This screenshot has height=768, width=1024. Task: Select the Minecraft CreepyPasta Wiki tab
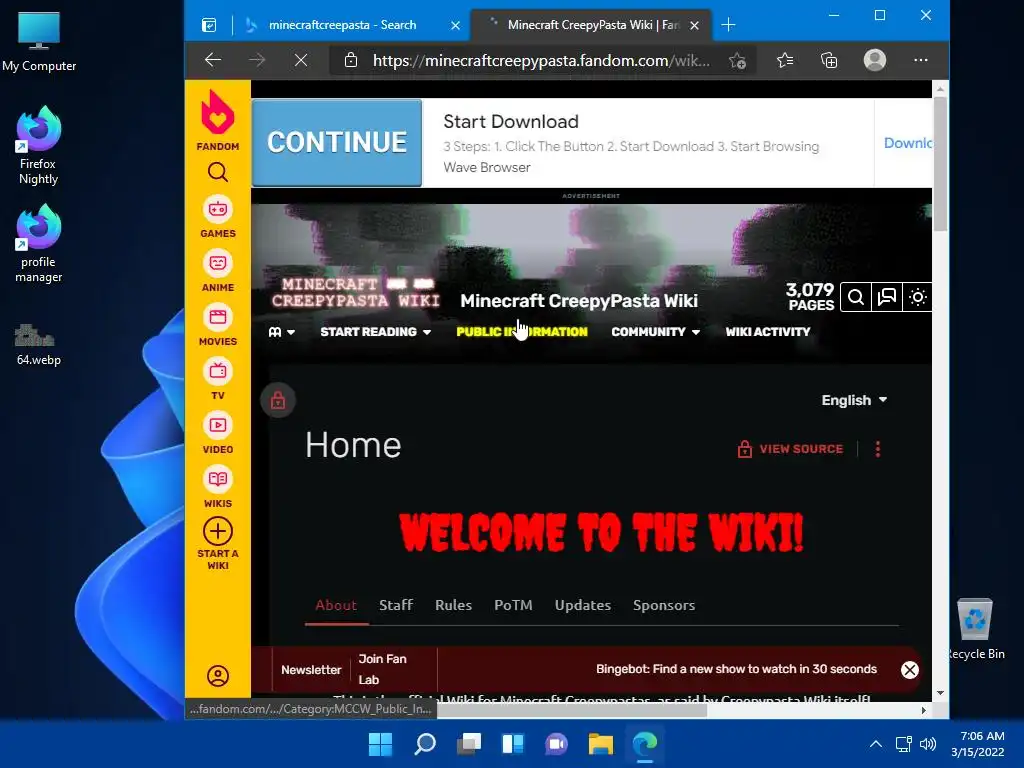coord(591,25)
